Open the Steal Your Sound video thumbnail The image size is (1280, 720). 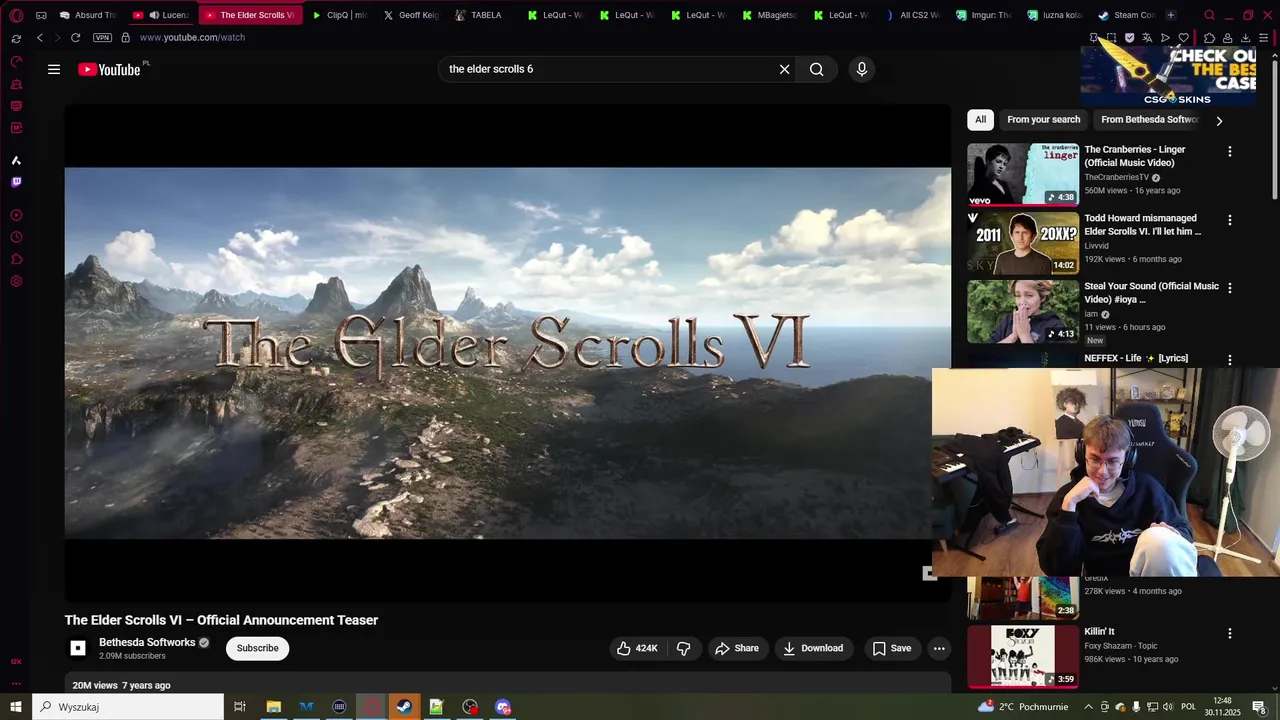click(1023, 311)
